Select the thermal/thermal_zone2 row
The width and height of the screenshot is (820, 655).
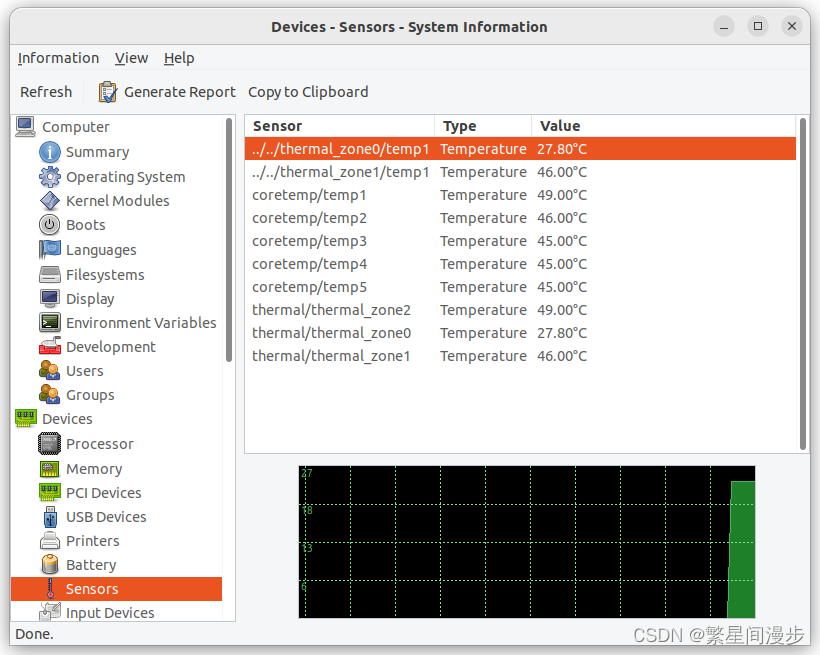tap(520, 310)
